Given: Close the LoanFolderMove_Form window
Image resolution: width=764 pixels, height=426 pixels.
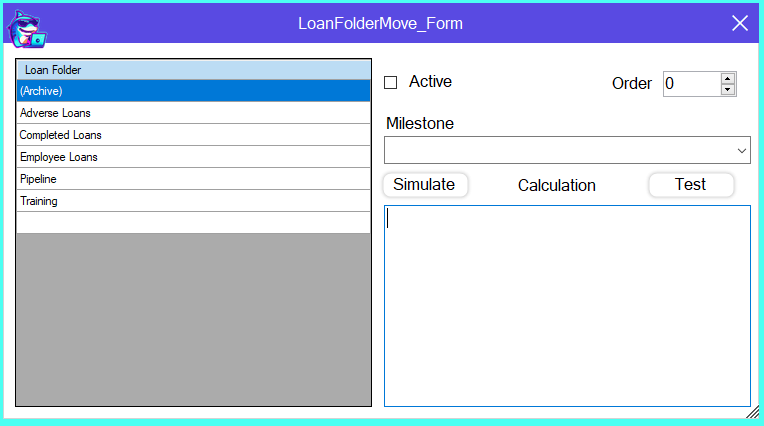Looking at the screenshot, I should (x=740, y=24).
